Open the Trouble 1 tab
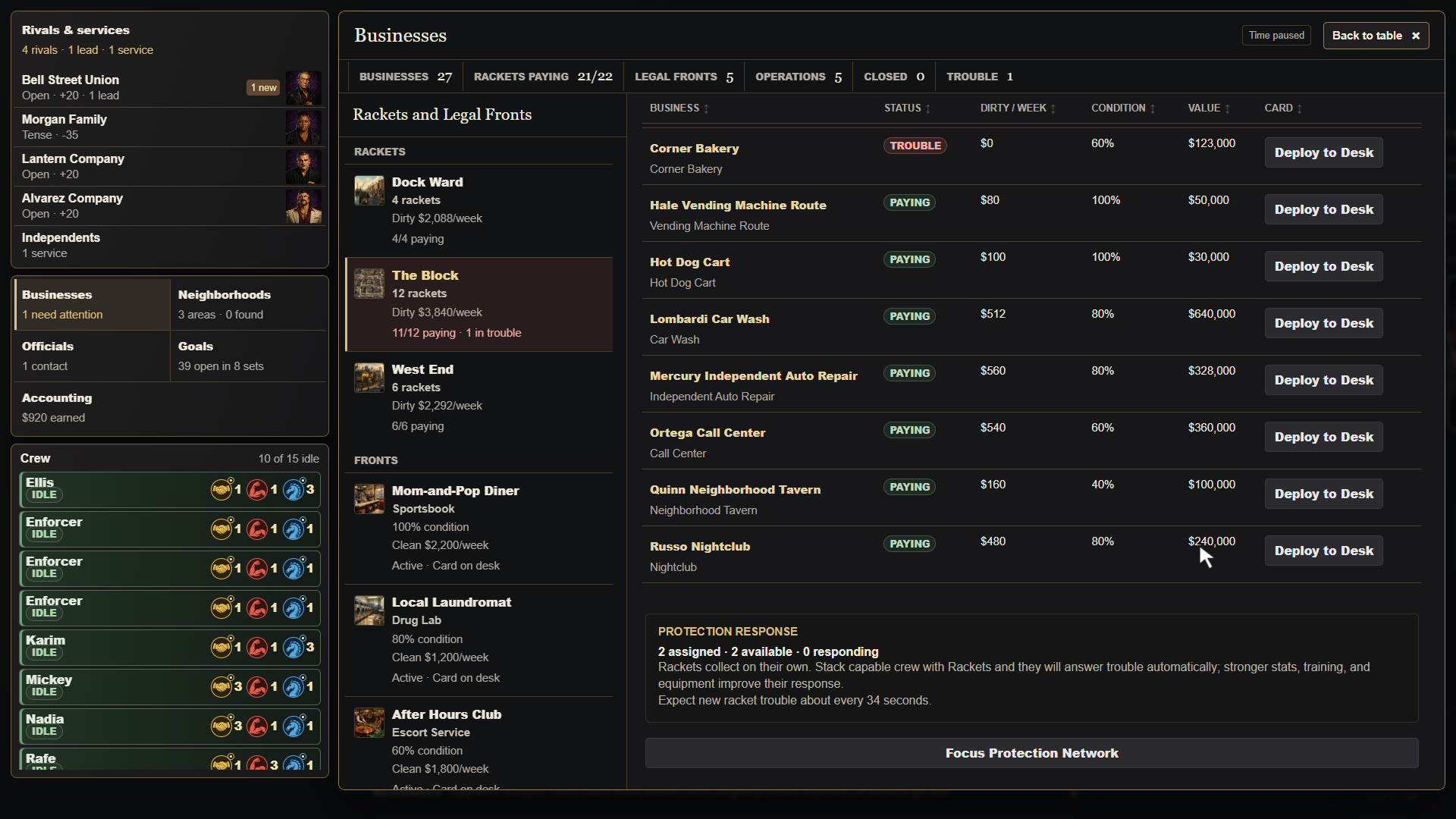Screen dimensions: 1456x819 979,77
